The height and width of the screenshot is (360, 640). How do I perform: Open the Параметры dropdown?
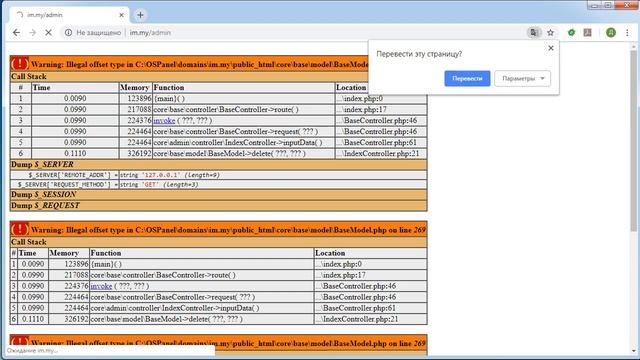point(522,78)
